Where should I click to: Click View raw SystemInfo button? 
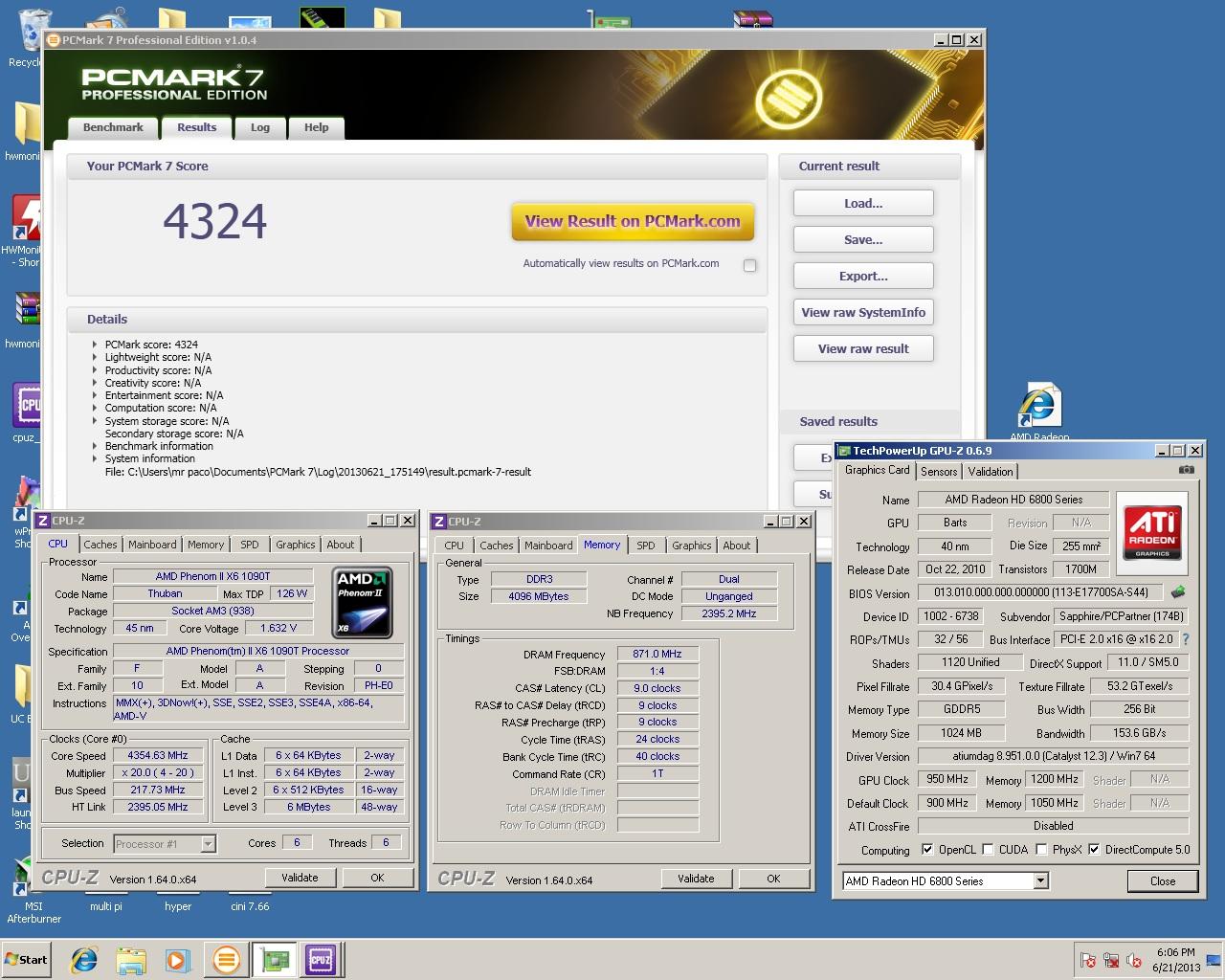(863, 313)
